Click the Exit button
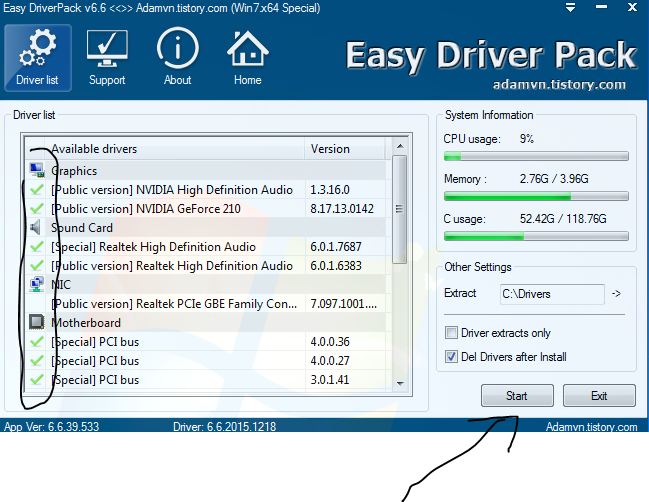The width and height of the screenshot is (649, 502). pyautogui.click(x=599, y=396)
